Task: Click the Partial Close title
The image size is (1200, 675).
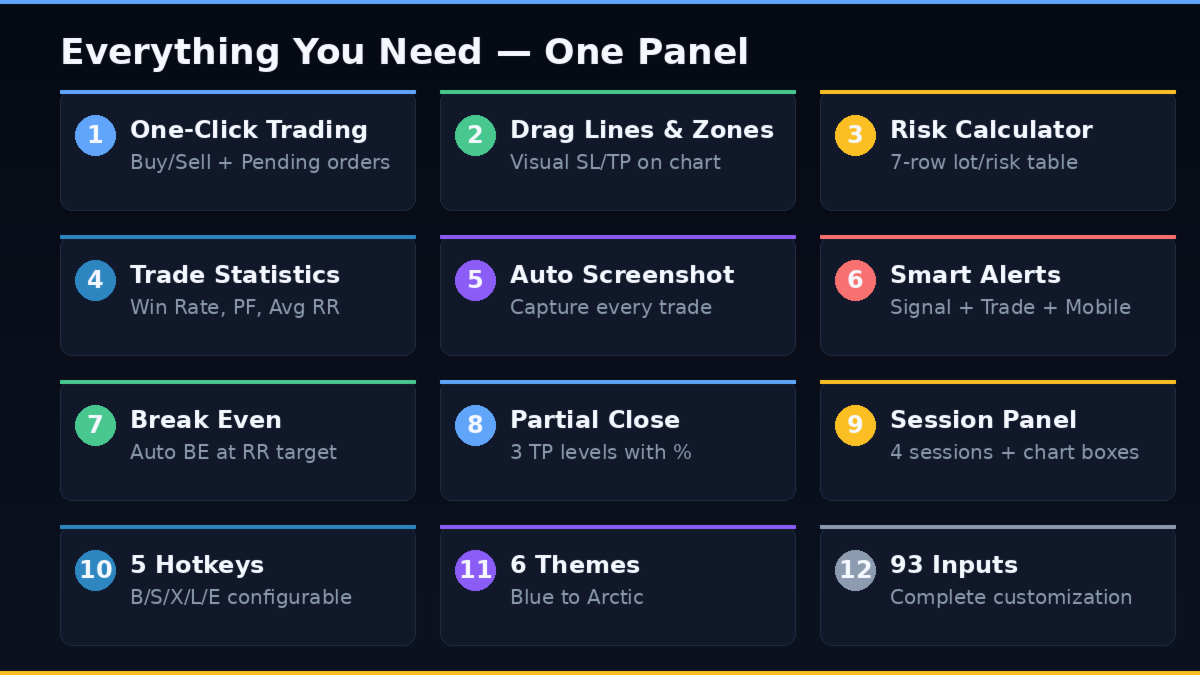Action: coord(594,420)
